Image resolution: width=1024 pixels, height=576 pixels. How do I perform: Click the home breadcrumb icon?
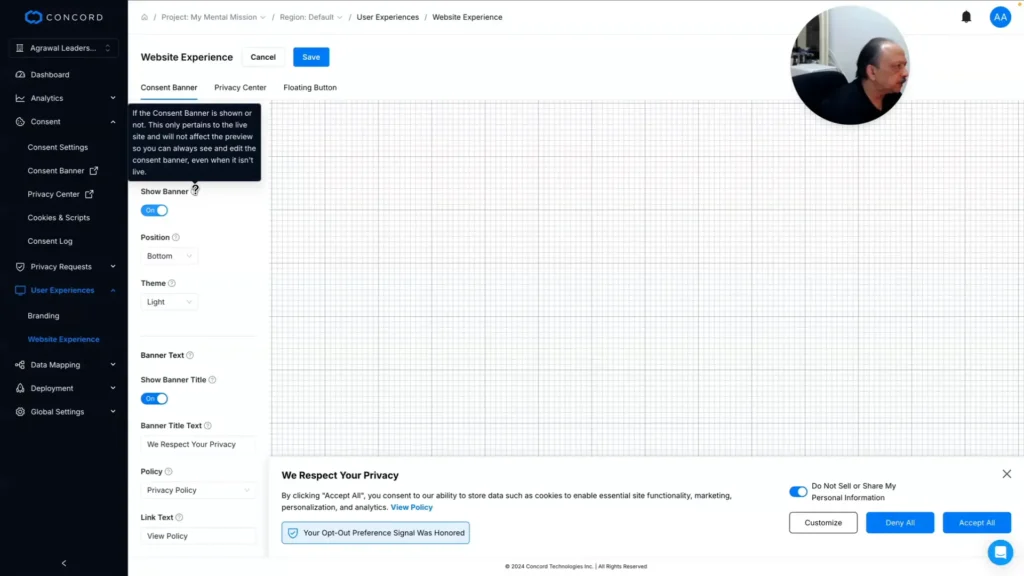[144, 17]
